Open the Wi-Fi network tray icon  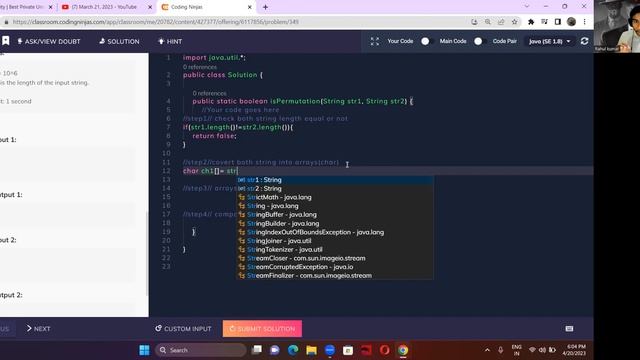[532, 350]
